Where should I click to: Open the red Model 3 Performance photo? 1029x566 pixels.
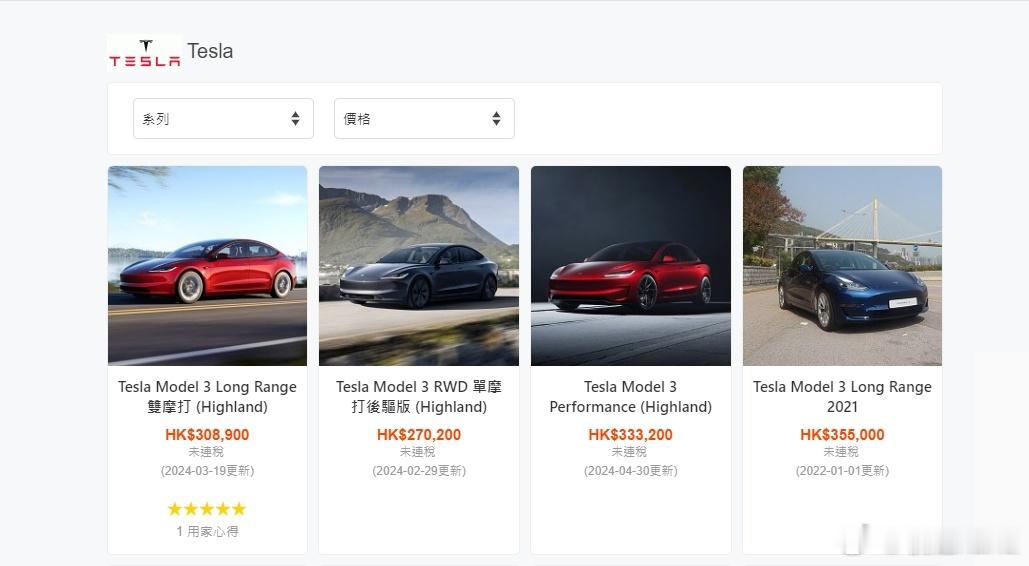[630, 265]
